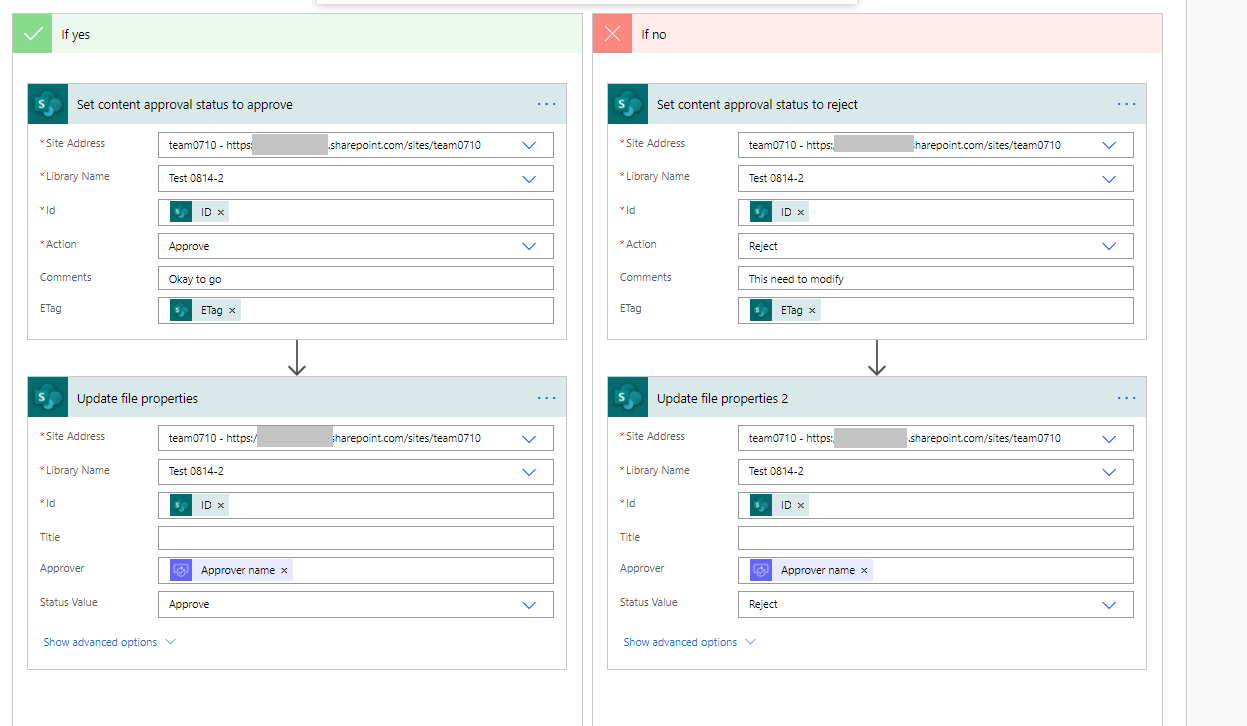Click the red X icon of 'If no'
Viewport: 1247px width, 726px height.
[612, 34]
